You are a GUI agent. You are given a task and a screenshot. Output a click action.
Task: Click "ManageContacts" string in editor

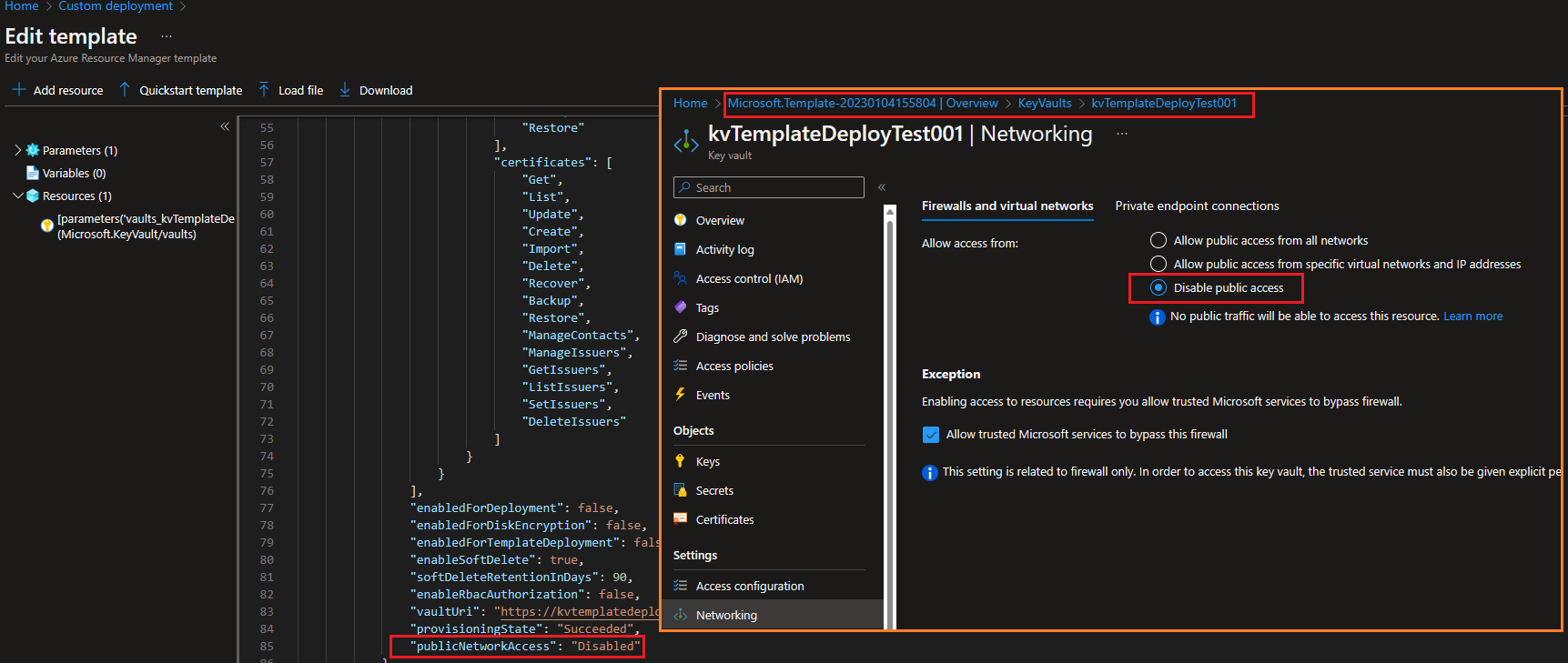click(x=577, y=336)
